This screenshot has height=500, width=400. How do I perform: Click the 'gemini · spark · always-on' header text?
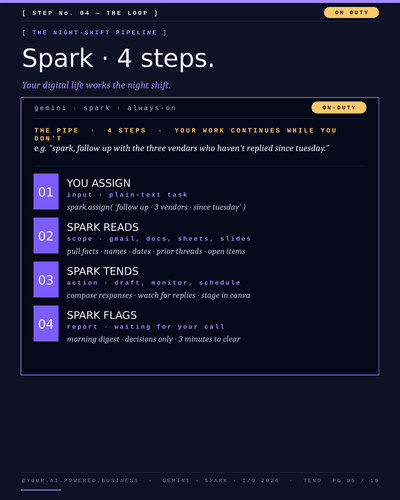pyautogui.click(x=105, y=108)
